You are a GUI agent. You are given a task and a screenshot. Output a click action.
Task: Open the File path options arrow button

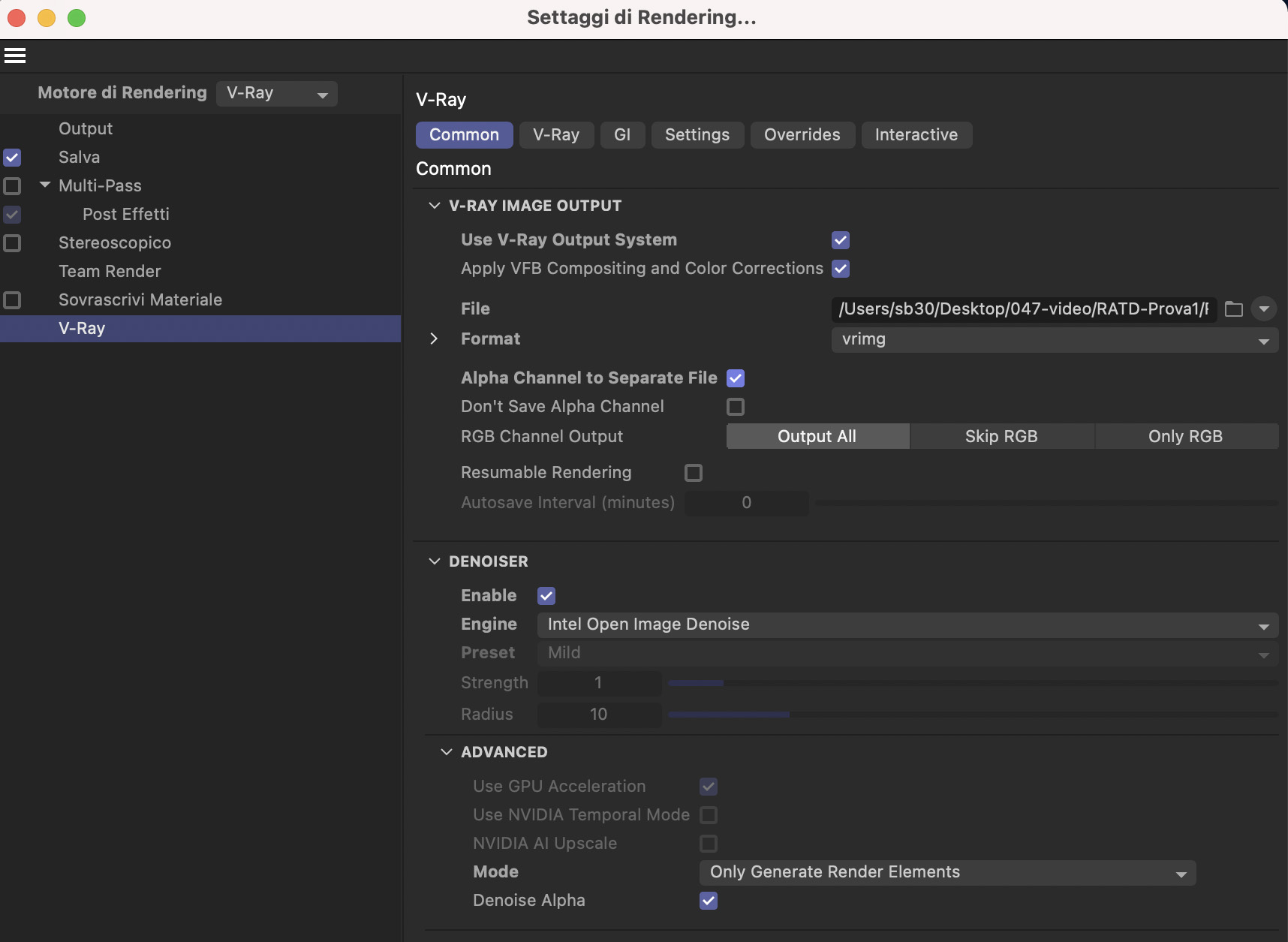(1264, 309)
